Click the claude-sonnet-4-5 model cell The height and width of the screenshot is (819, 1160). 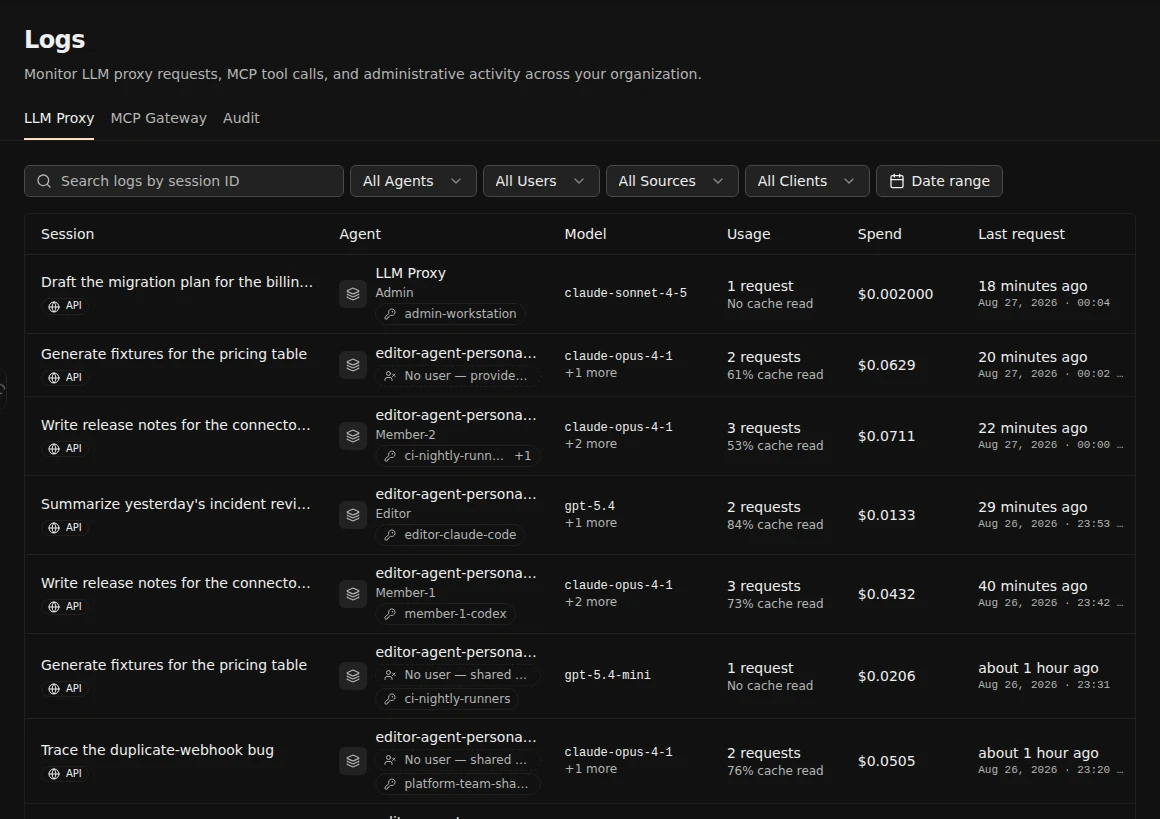coord(626,294)
